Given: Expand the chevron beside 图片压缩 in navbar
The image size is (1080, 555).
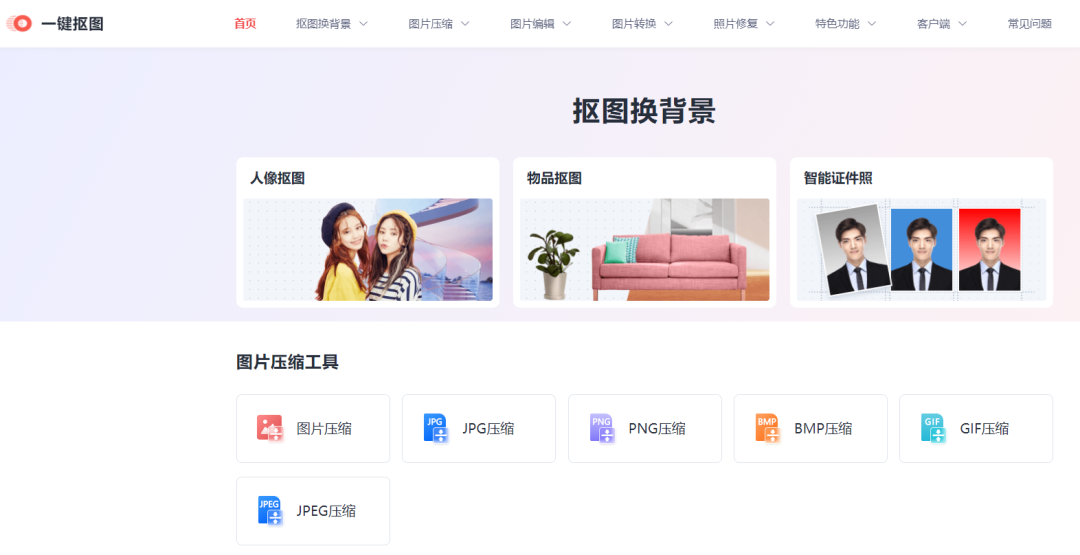Looking at the screenshot, I should pos(465,23).
